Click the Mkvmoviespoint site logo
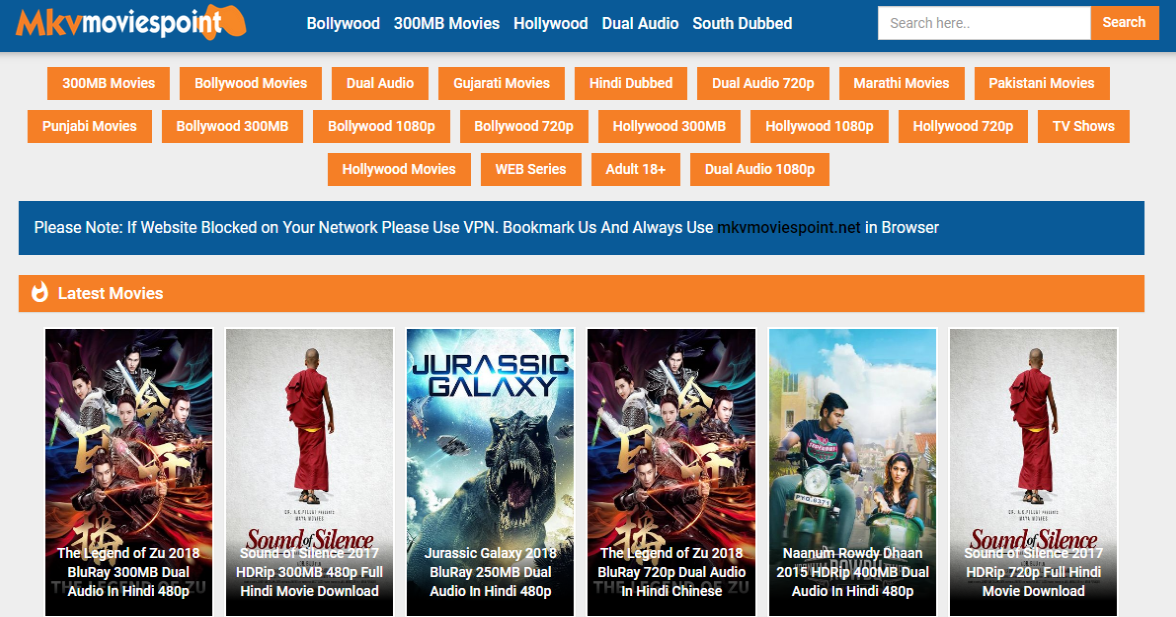1176x617 pixels. tap(130, 22)
